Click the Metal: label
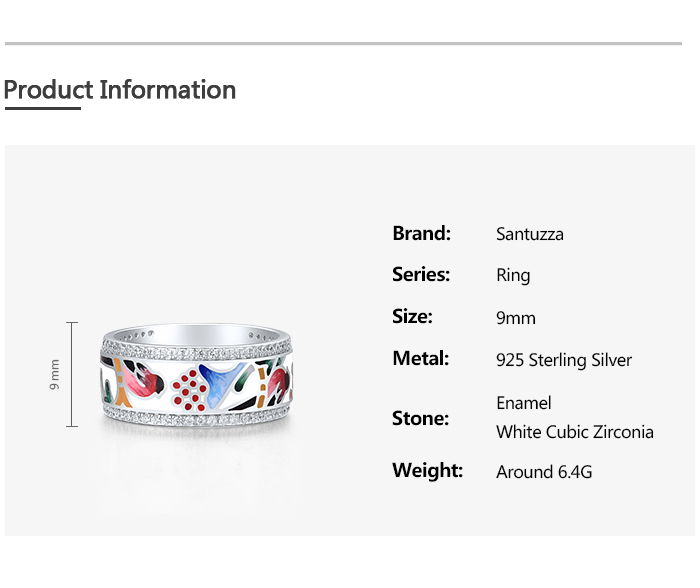The image size is (700, 588). tap(420, 358)
